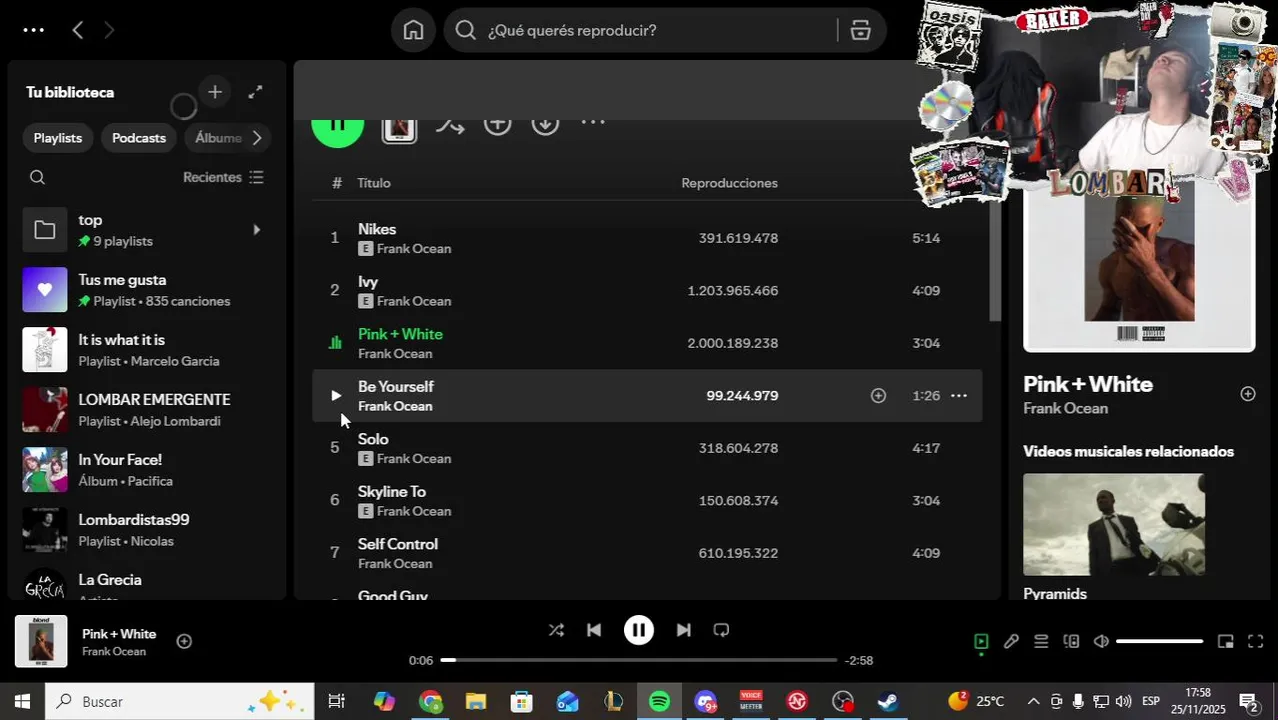Enter full screen mode
The height and width of the screenshot is (720, 1278).
pyautogui.click(x=1256, y=642)
